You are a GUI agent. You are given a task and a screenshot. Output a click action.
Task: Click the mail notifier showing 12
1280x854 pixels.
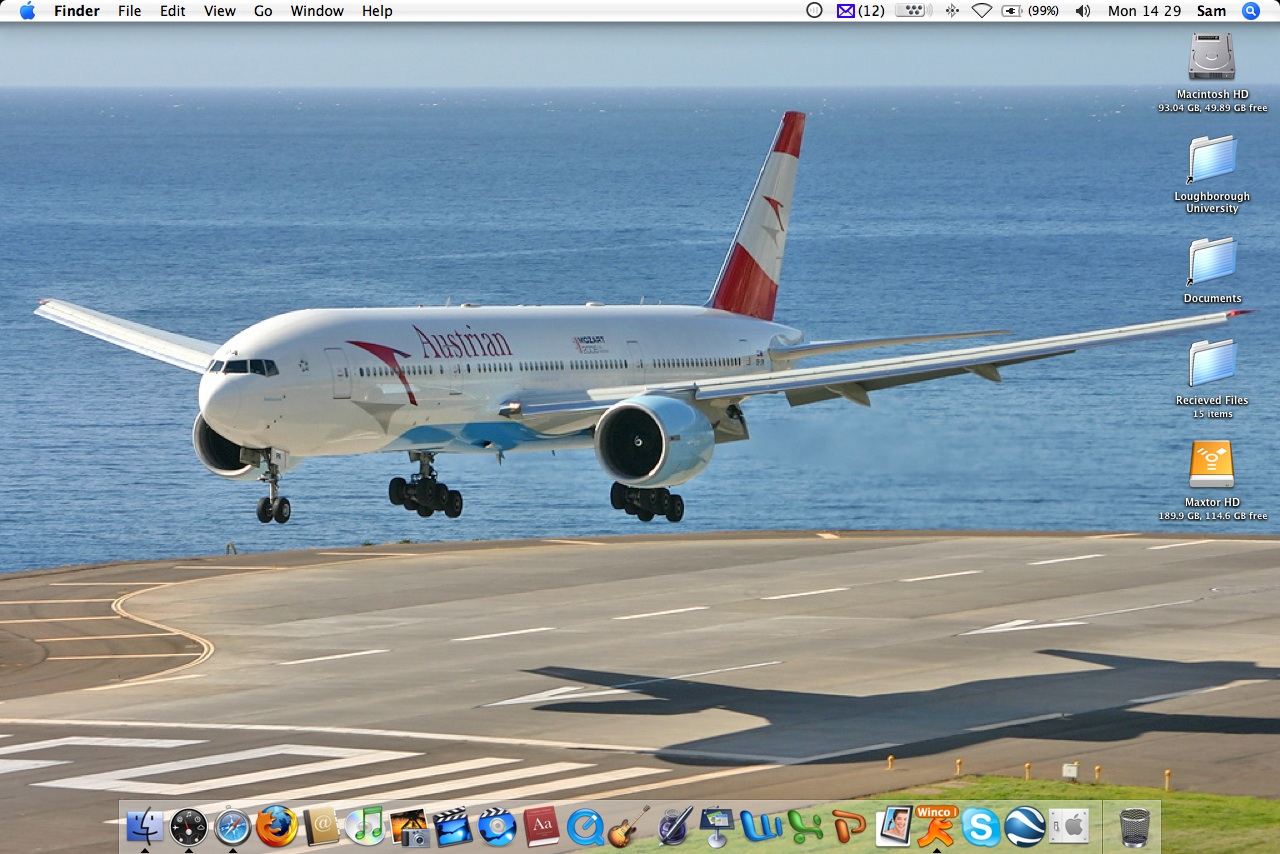(860, 11)
